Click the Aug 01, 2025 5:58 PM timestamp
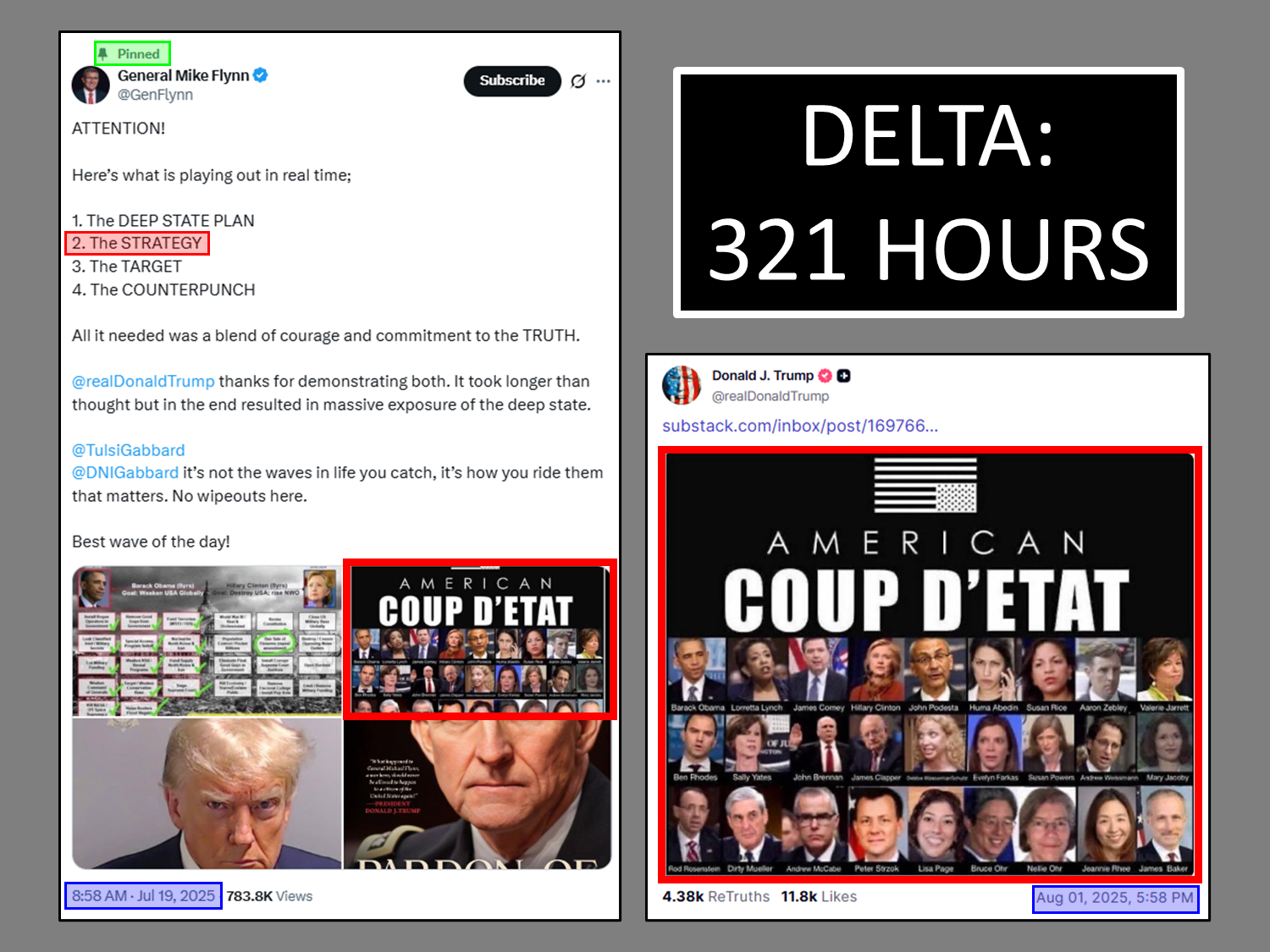Image resolution: width=1270 pixels, height=952 pixels. pos(1115,898)
